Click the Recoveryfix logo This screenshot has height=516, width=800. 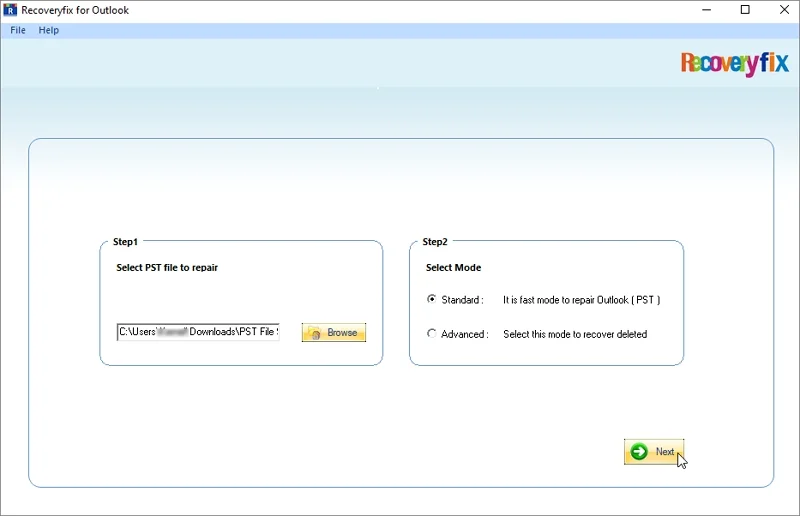coord(735,63)
